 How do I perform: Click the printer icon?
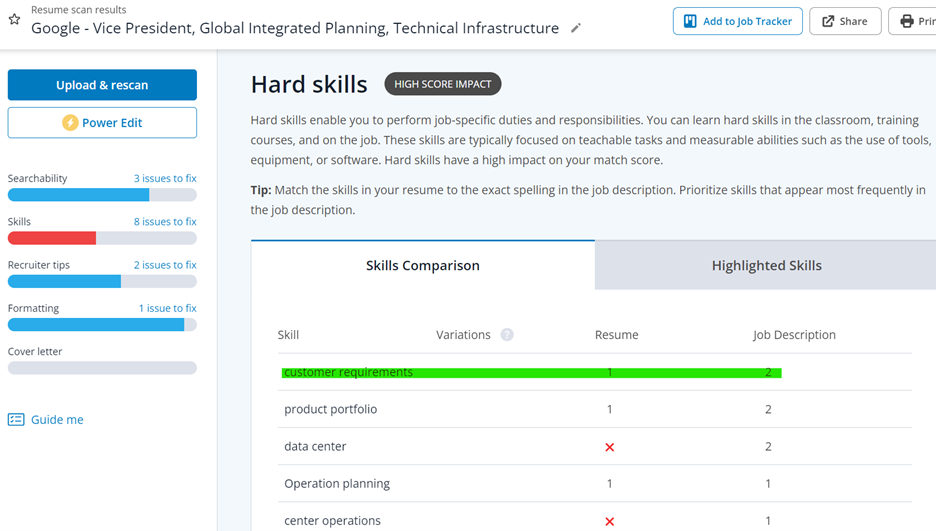[907, 21]
